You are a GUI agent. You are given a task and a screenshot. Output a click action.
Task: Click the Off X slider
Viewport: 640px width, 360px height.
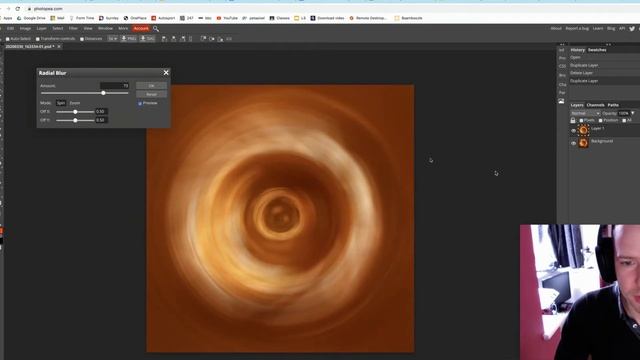tap(75, 112)
